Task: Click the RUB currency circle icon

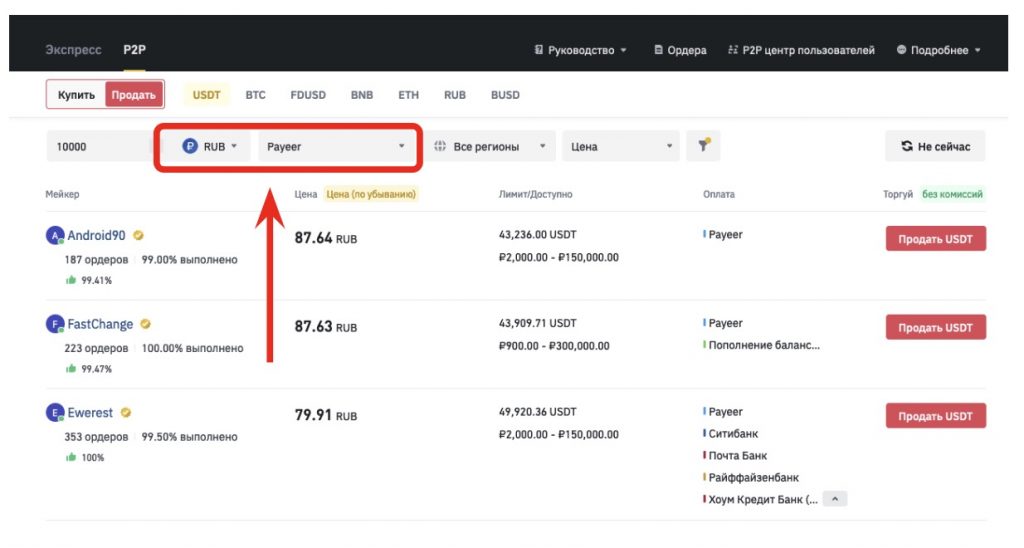Action: coord(190,146)
